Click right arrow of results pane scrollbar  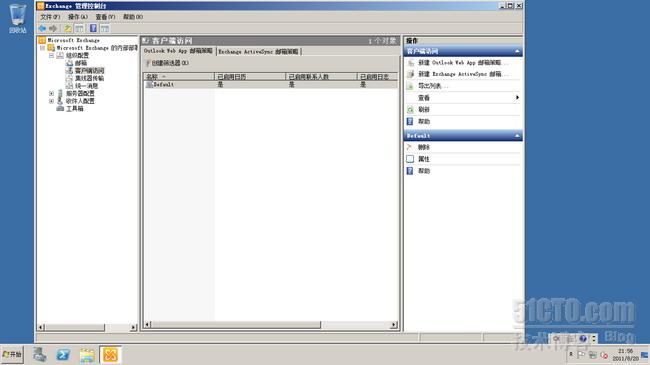393,325
